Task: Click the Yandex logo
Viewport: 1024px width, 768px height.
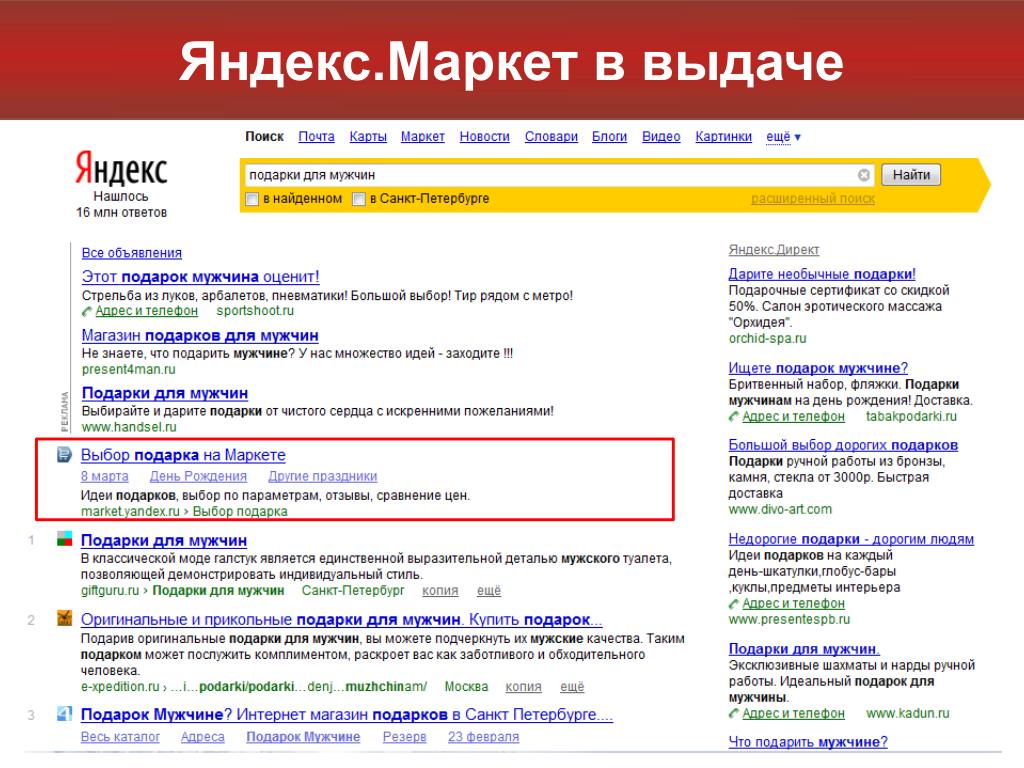Action: pos(121,168)
